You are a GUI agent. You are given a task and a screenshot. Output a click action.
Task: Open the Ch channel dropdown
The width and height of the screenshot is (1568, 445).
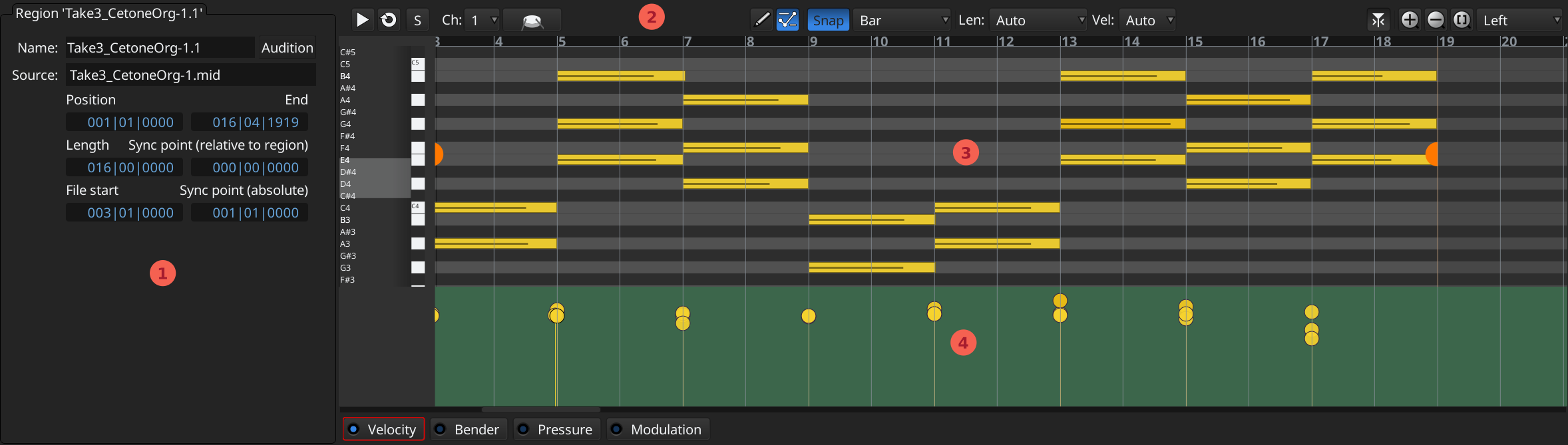point(483,20)
